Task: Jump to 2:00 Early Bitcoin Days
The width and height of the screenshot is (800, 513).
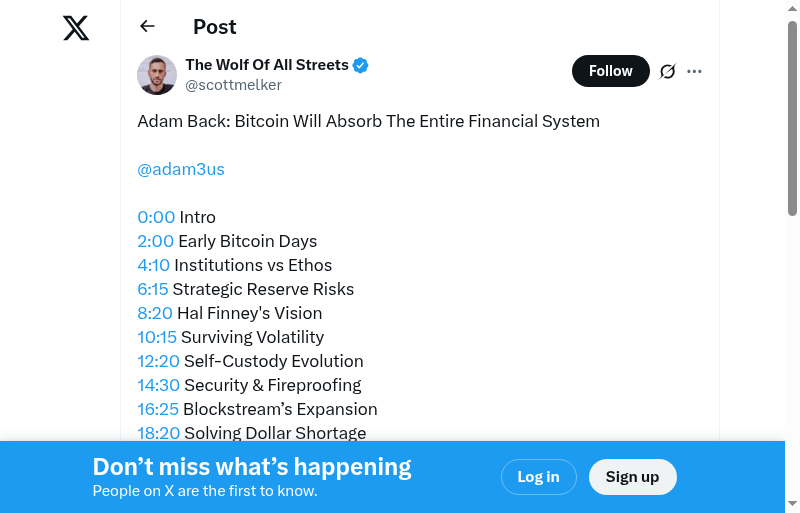Action: [155, 241]
